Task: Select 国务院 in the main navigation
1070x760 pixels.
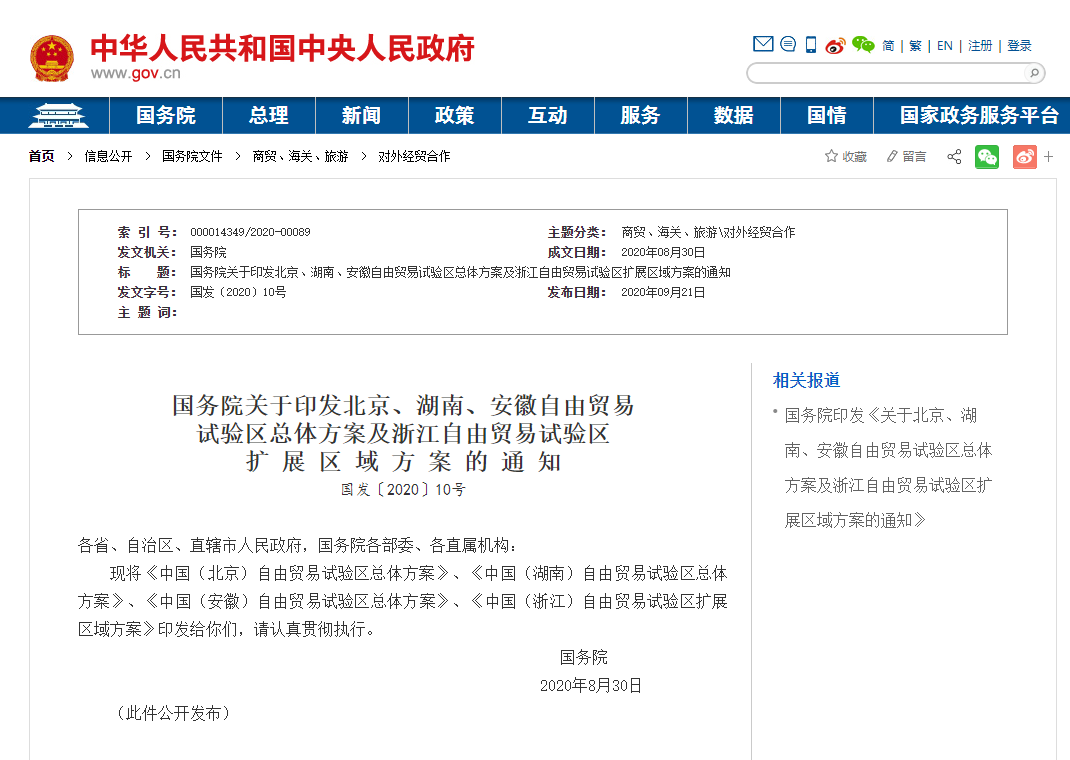Action: (x=166, y=116)
